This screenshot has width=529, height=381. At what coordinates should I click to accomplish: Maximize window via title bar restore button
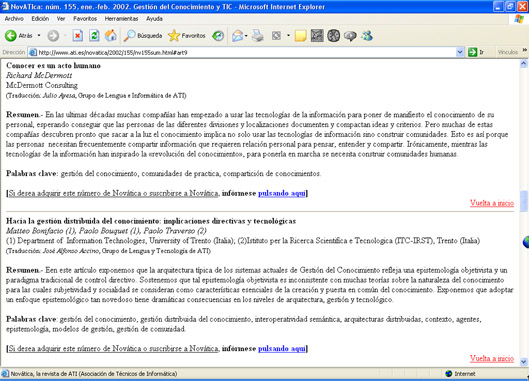click(510, 6)
